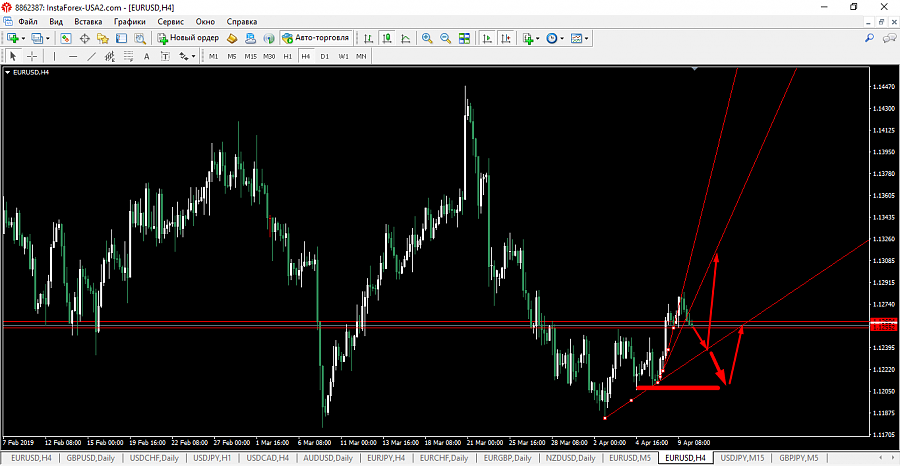The width and height of the screenshot is (900, 466).
Task: Toggle the Terminal panel icon
Action: (x=121, y=38)
